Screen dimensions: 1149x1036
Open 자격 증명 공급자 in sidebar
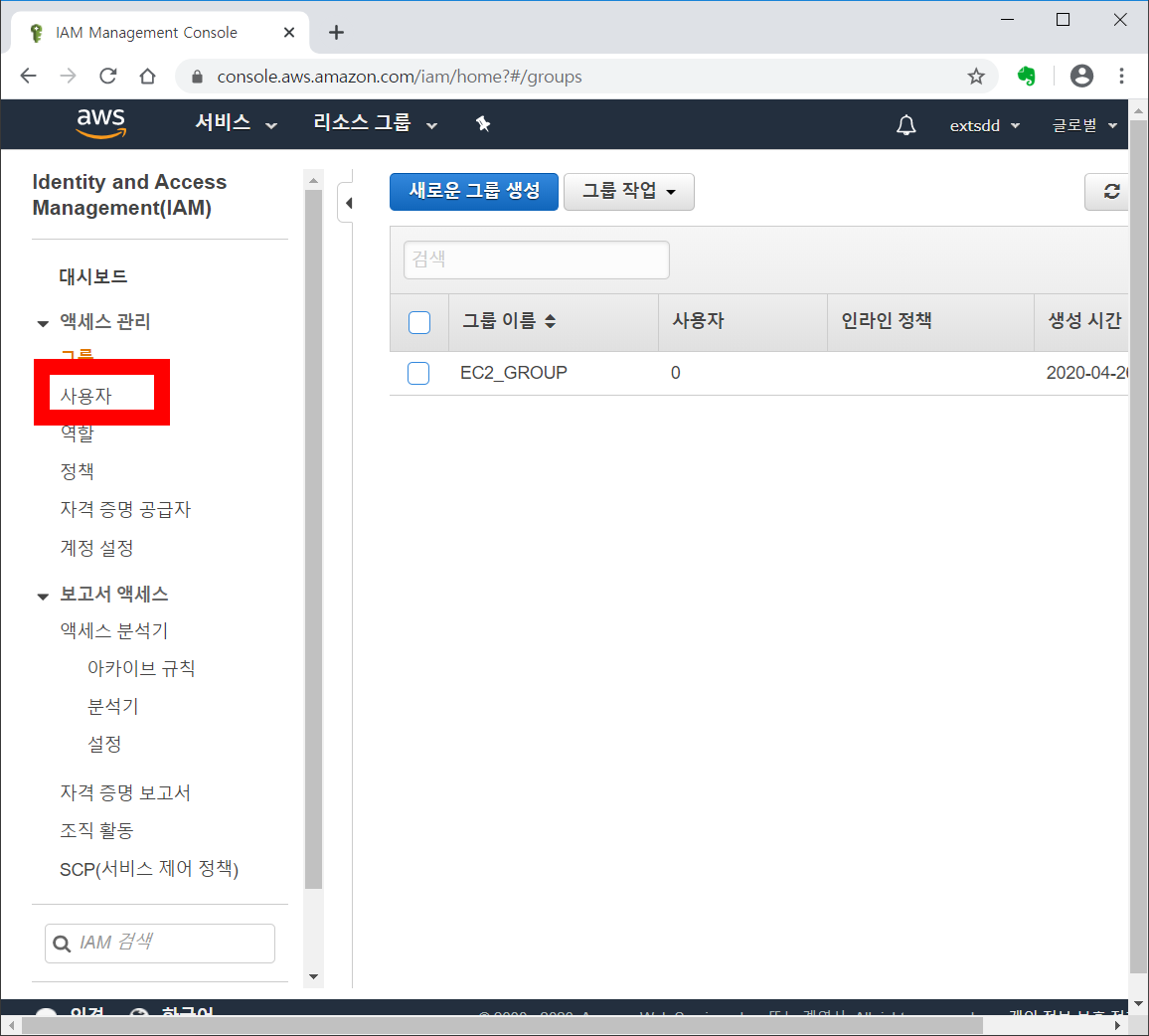click(x=125, y=510)
